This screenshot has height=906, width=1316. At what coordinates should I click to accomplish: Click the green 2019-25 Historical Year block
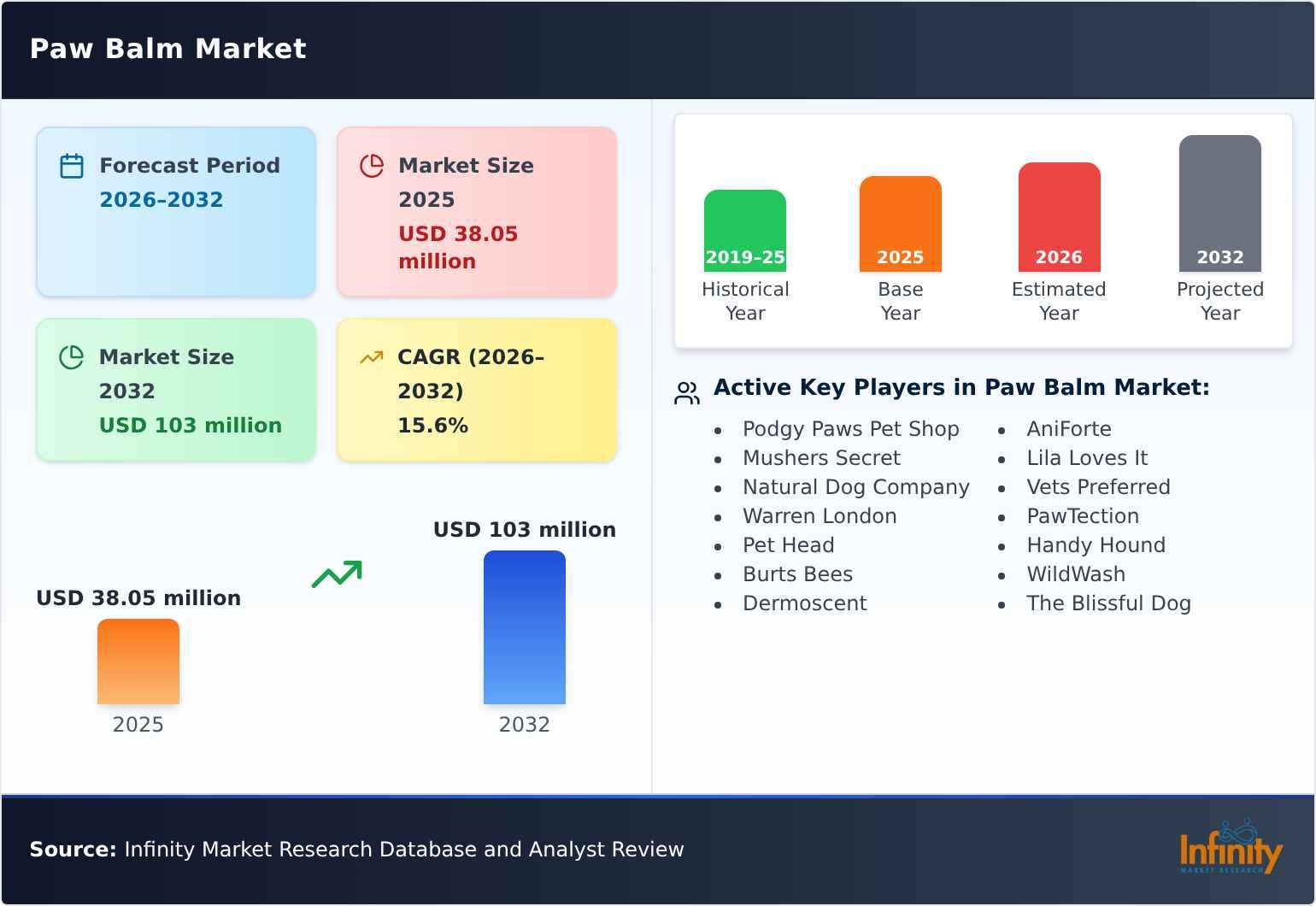pos(744,231)
